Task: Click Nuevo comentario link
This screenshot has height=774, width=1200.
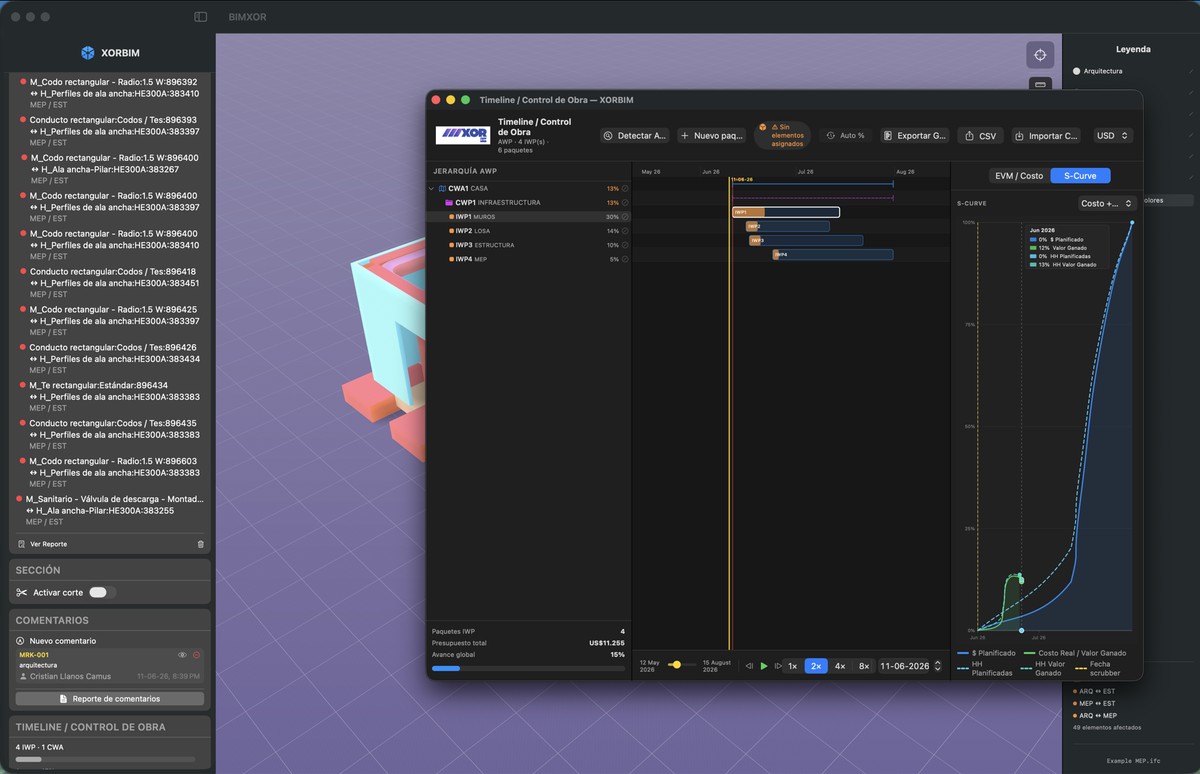Action: [62, 640]
